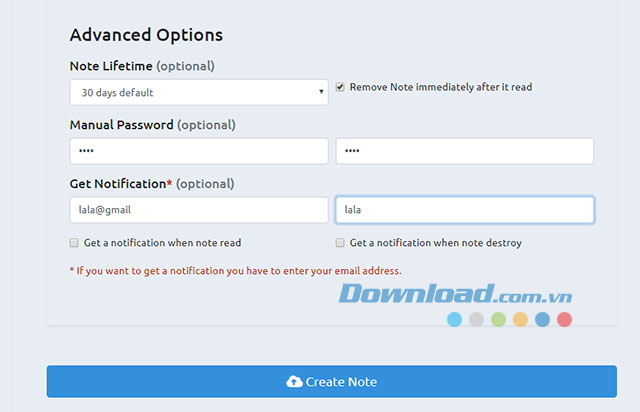The height and width of the screenshot is (412, 640).
Task: Click the dark blue dot under the watermark
Action: click(542, 320)
